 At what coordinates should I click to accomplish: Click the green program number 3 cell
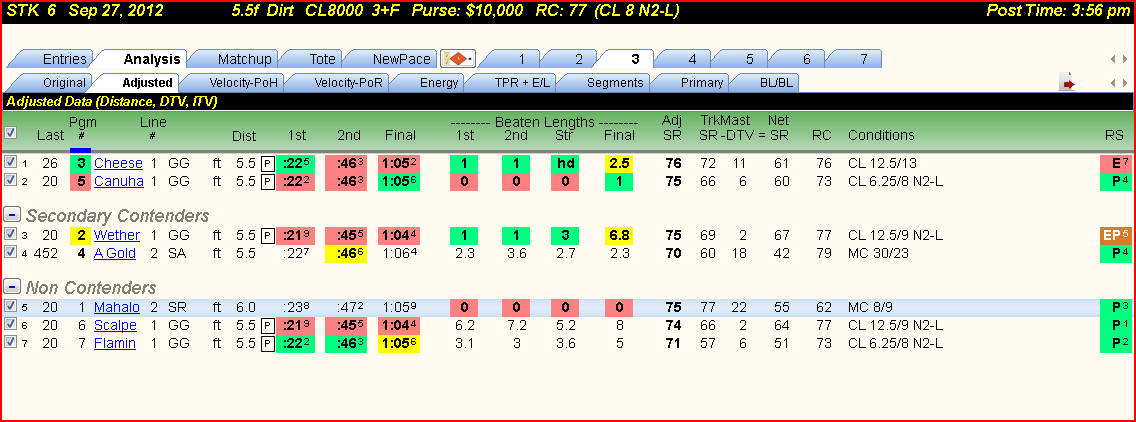click(80, 163)
